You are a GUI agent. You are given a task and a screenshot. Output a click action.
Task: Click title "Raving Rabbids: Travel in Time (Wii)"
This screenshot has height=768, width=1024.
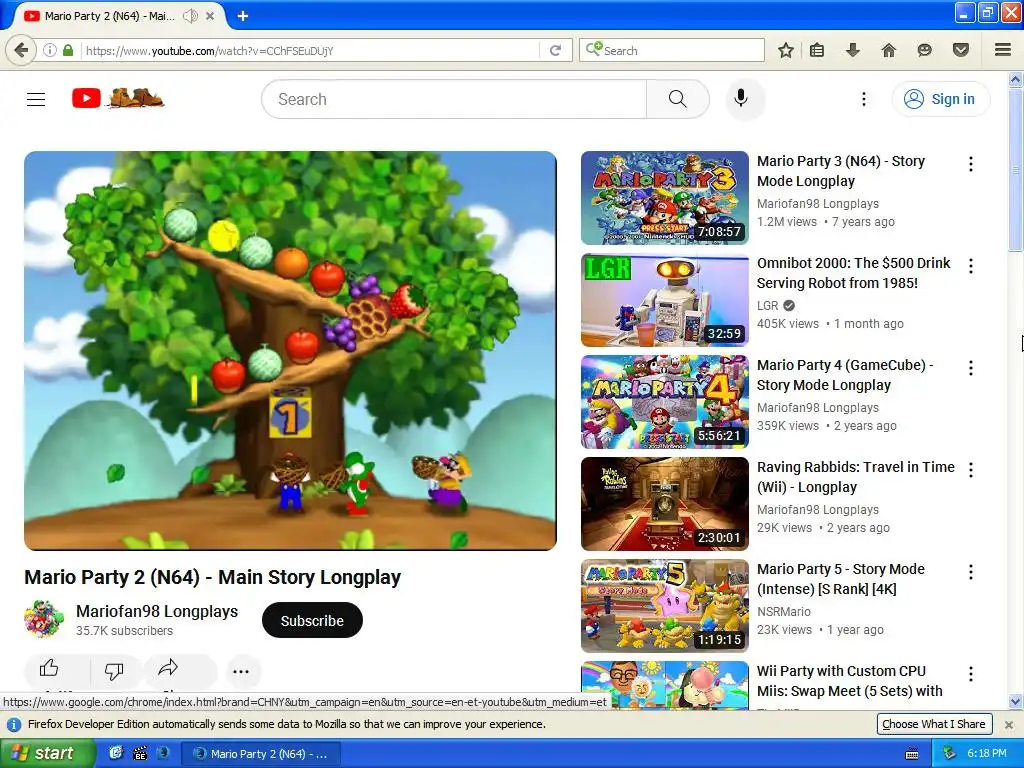pos(856,477)
